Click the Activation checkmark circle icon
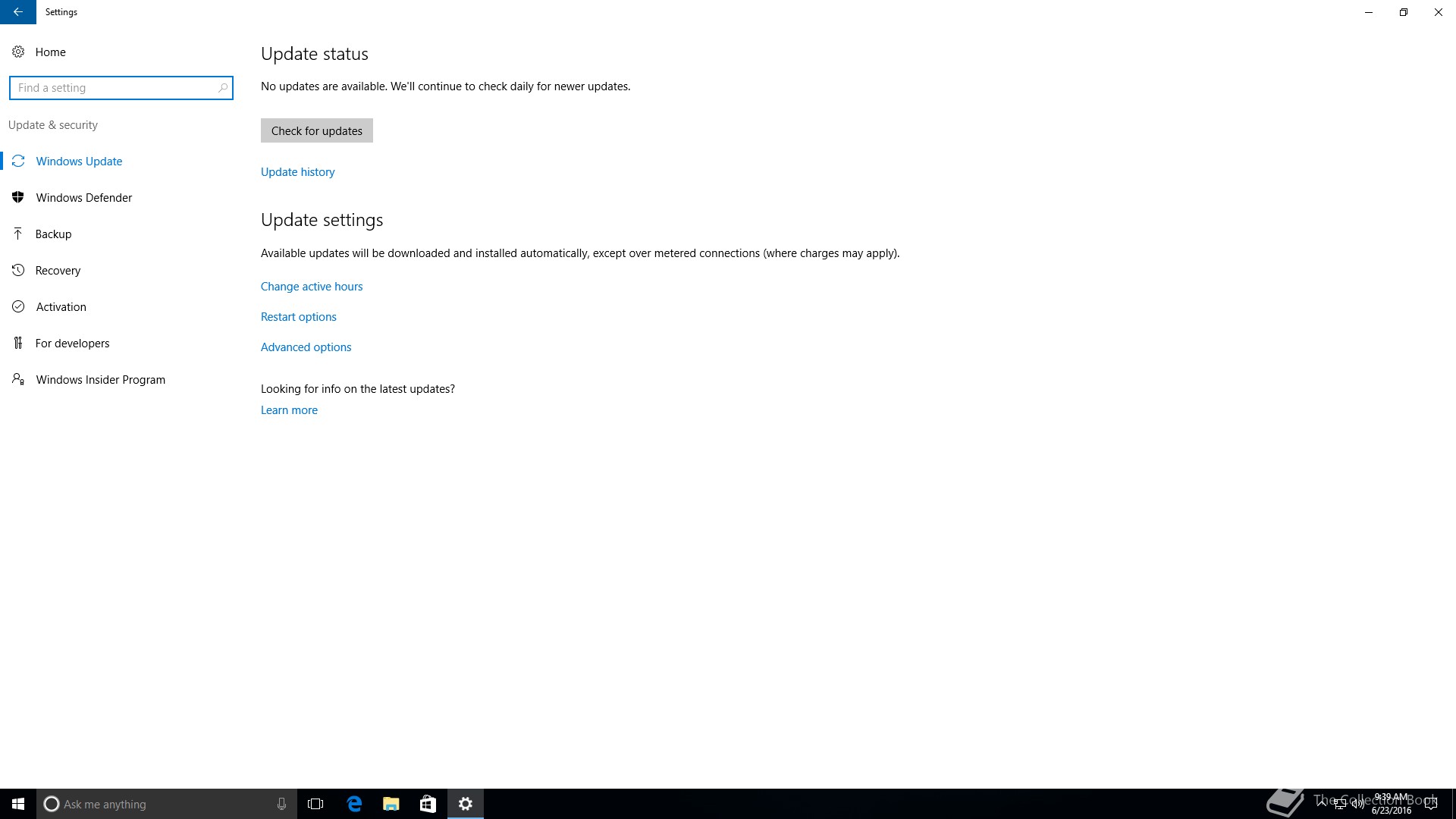Image resolution: width=1456 pixels, height=819 pixels. pos(18,306)
